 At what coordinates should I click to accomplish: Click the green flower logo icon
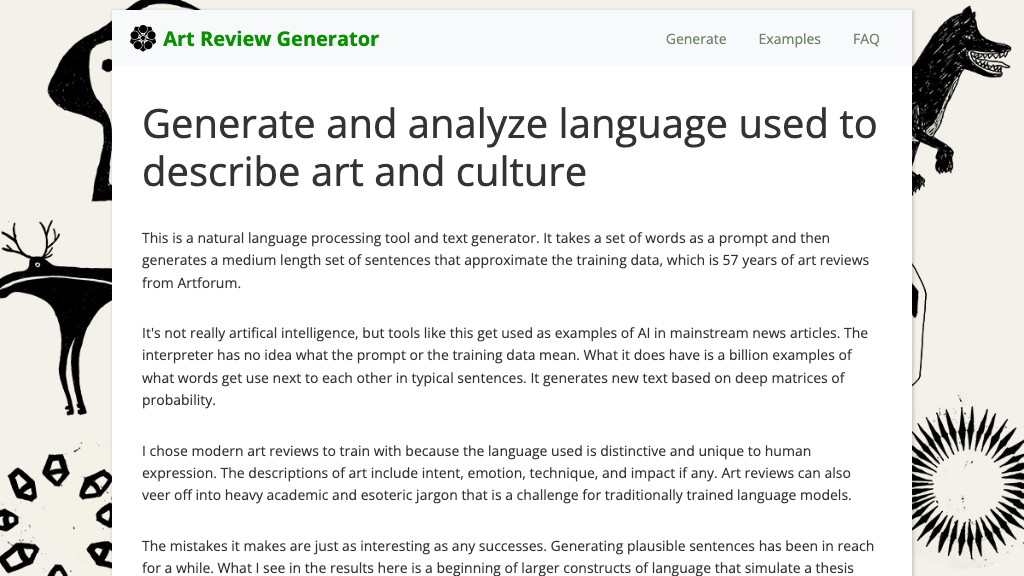tap(143, 38)
